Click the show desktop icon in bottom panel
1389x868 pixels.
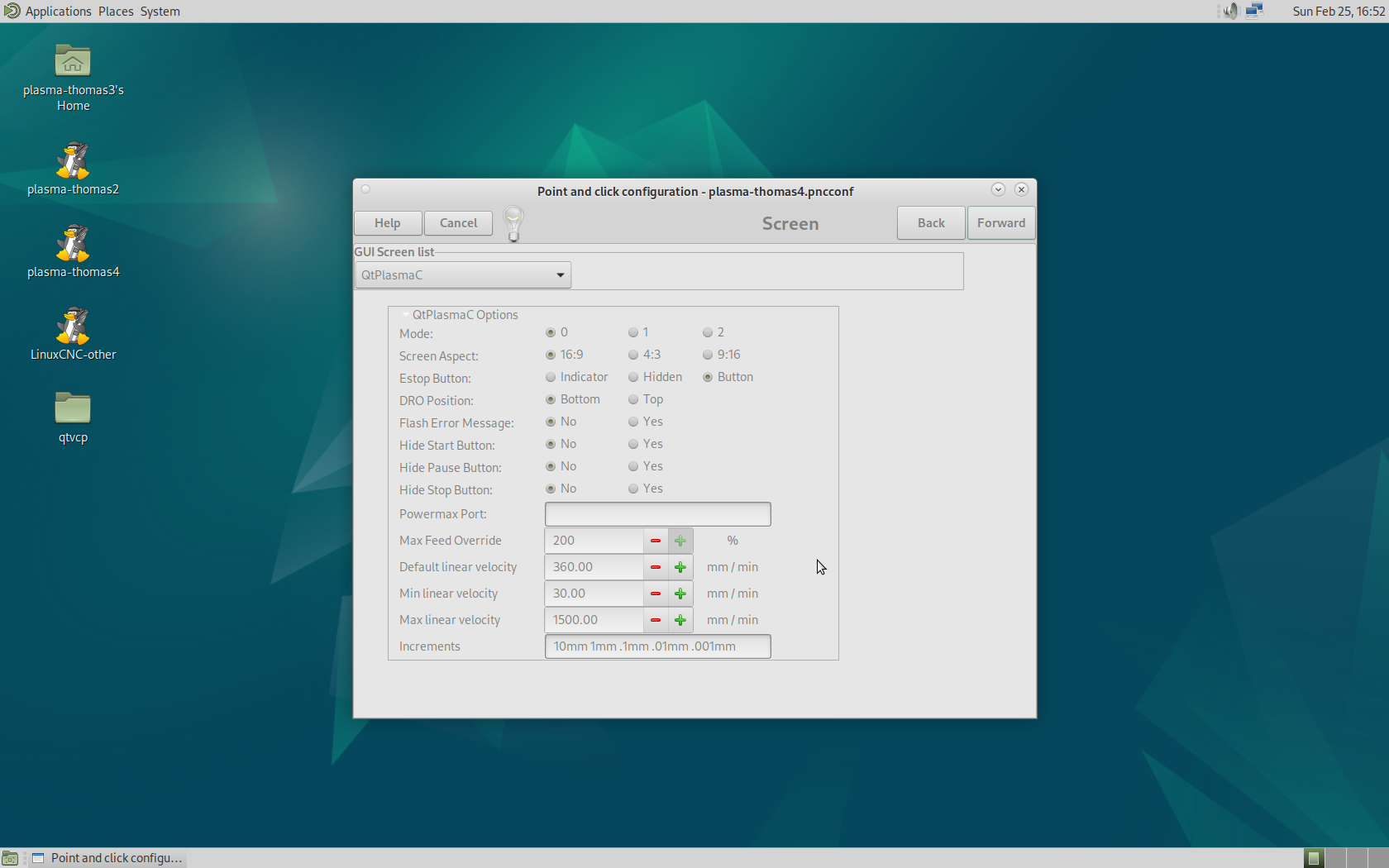[10, 858]
